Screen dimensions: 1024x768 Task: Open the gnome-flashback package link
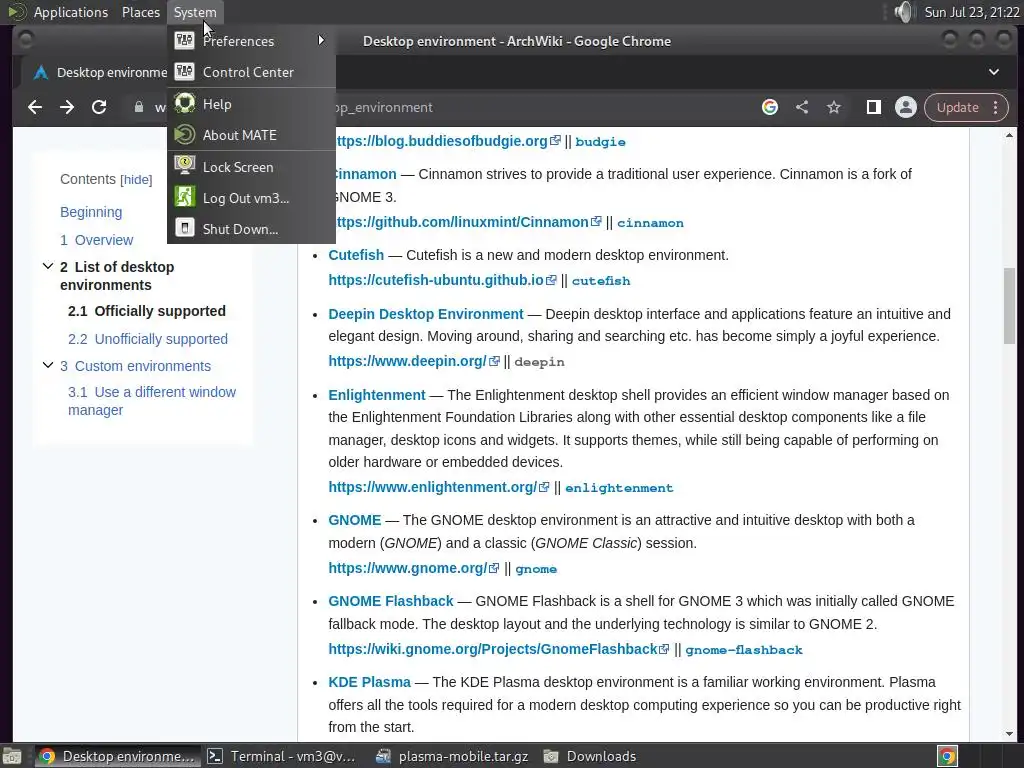[x=744, y=650]
